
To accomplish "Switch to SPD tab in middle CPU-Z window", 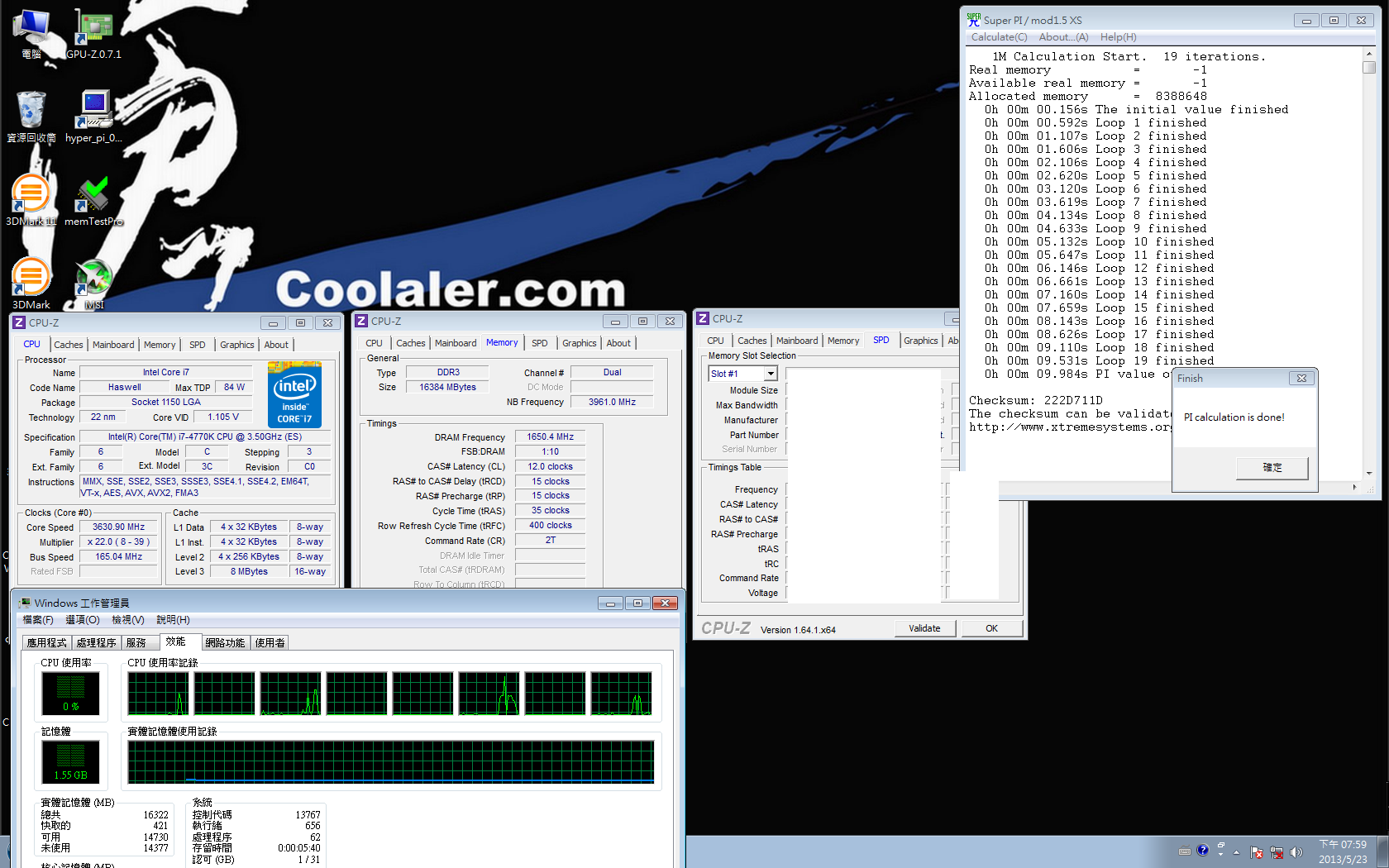I will tap(540, 343).
